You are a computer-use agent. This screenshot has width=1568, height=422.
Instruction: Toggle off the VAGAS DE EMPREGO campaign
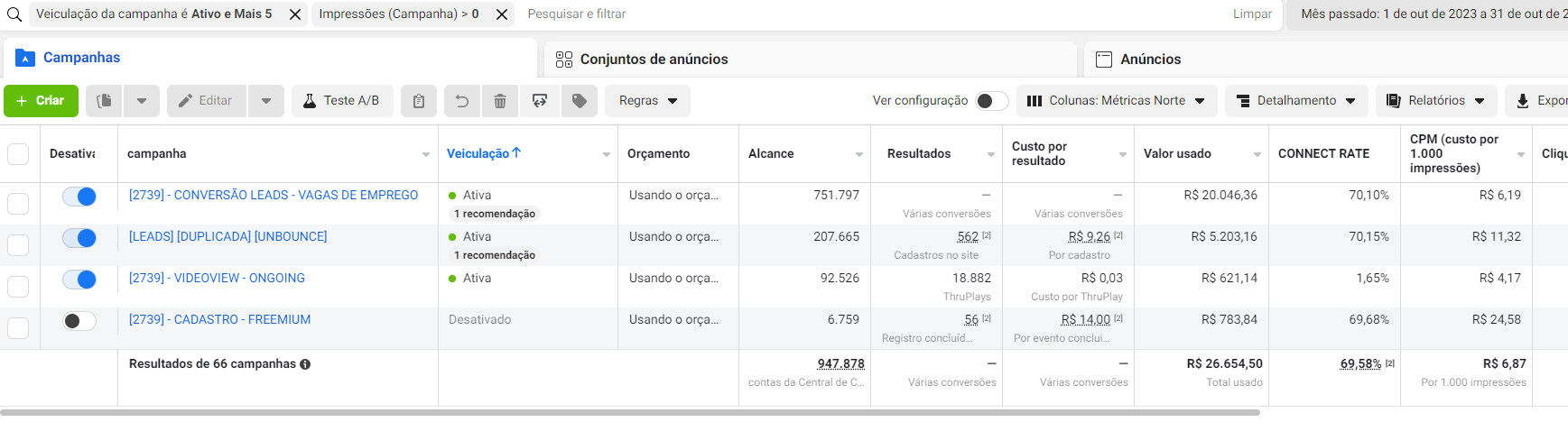pos(79,197)
